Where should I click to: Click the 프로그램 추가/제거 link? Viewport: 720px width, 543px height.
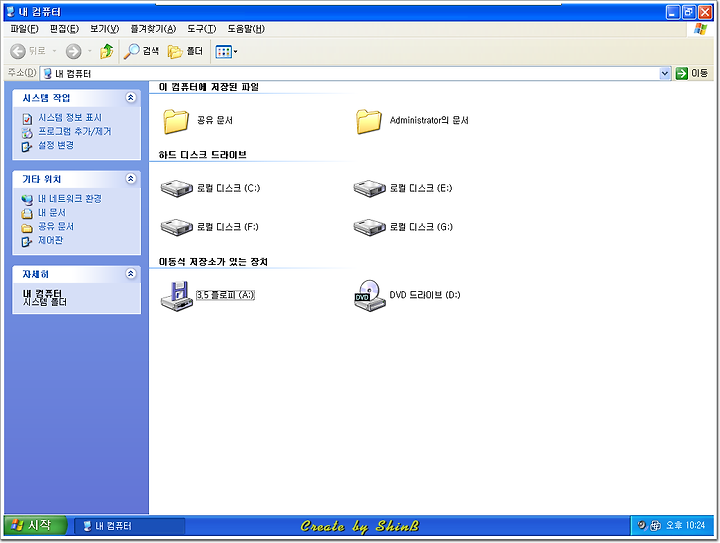coord(74,132)
